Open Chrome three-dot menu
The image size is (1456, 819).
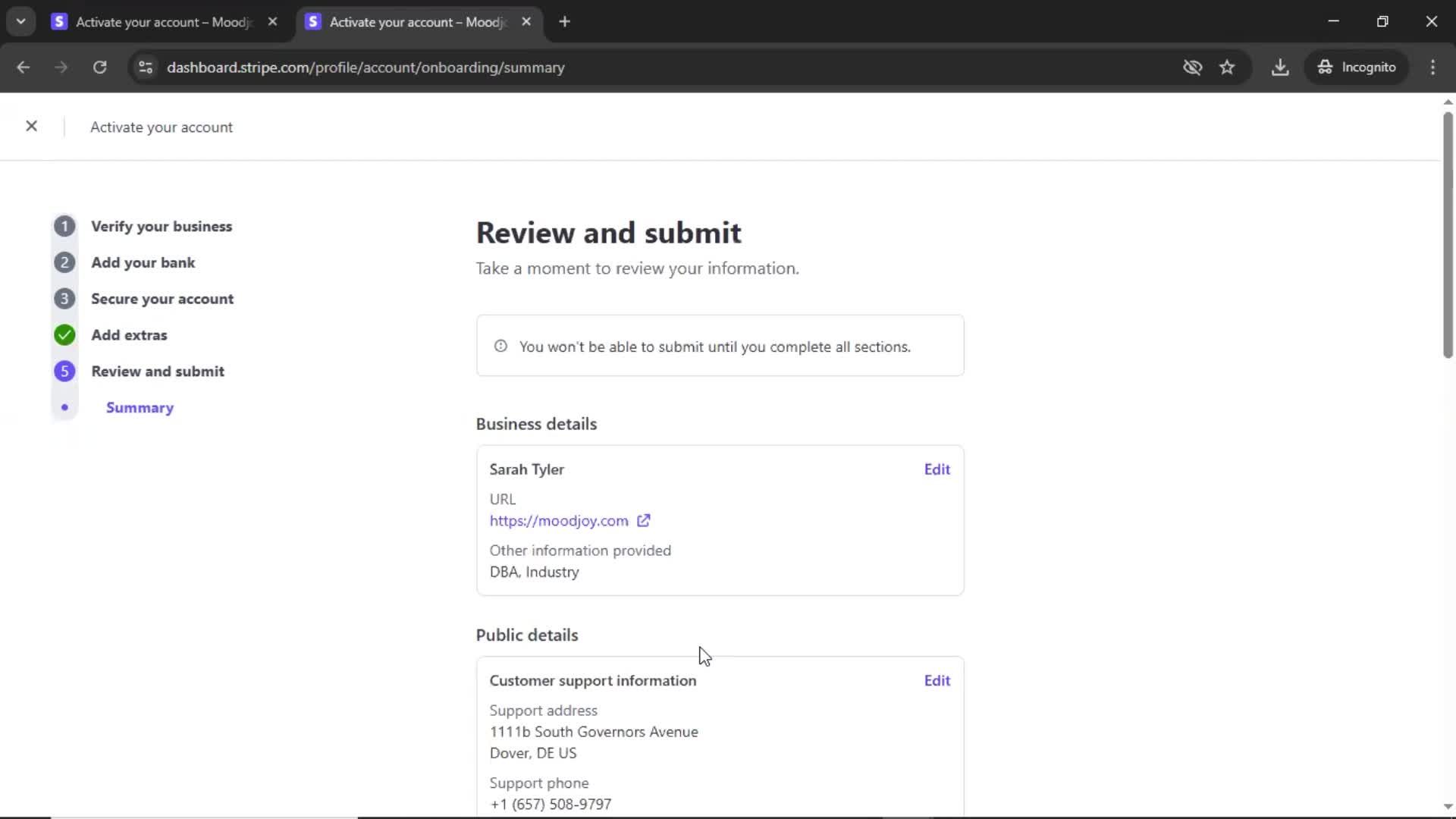(1432, 67)
